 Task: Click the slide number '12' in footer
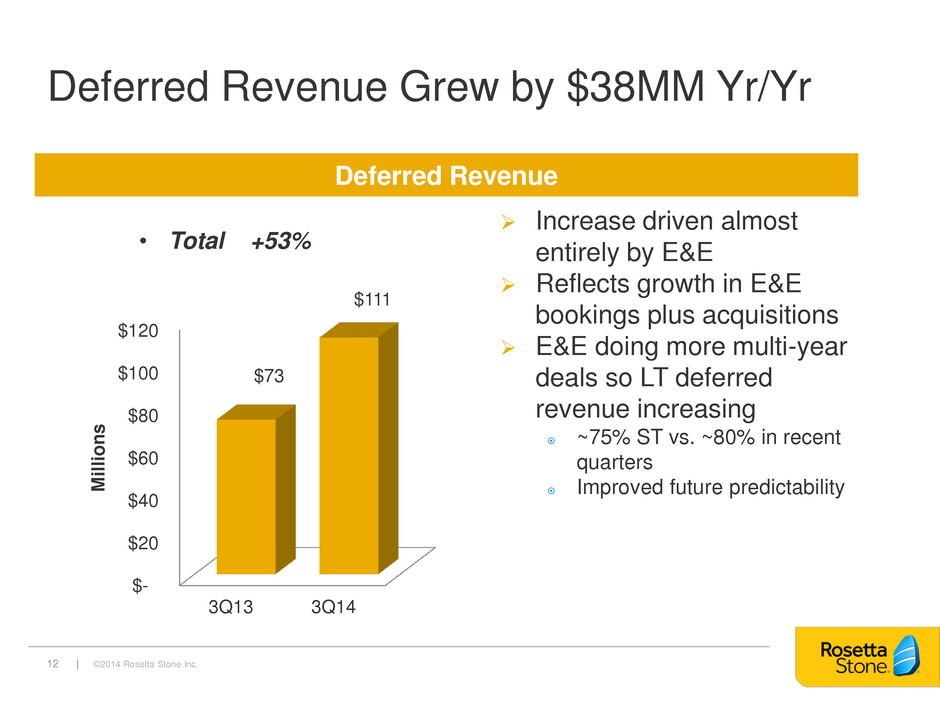(x=53, y=664)
